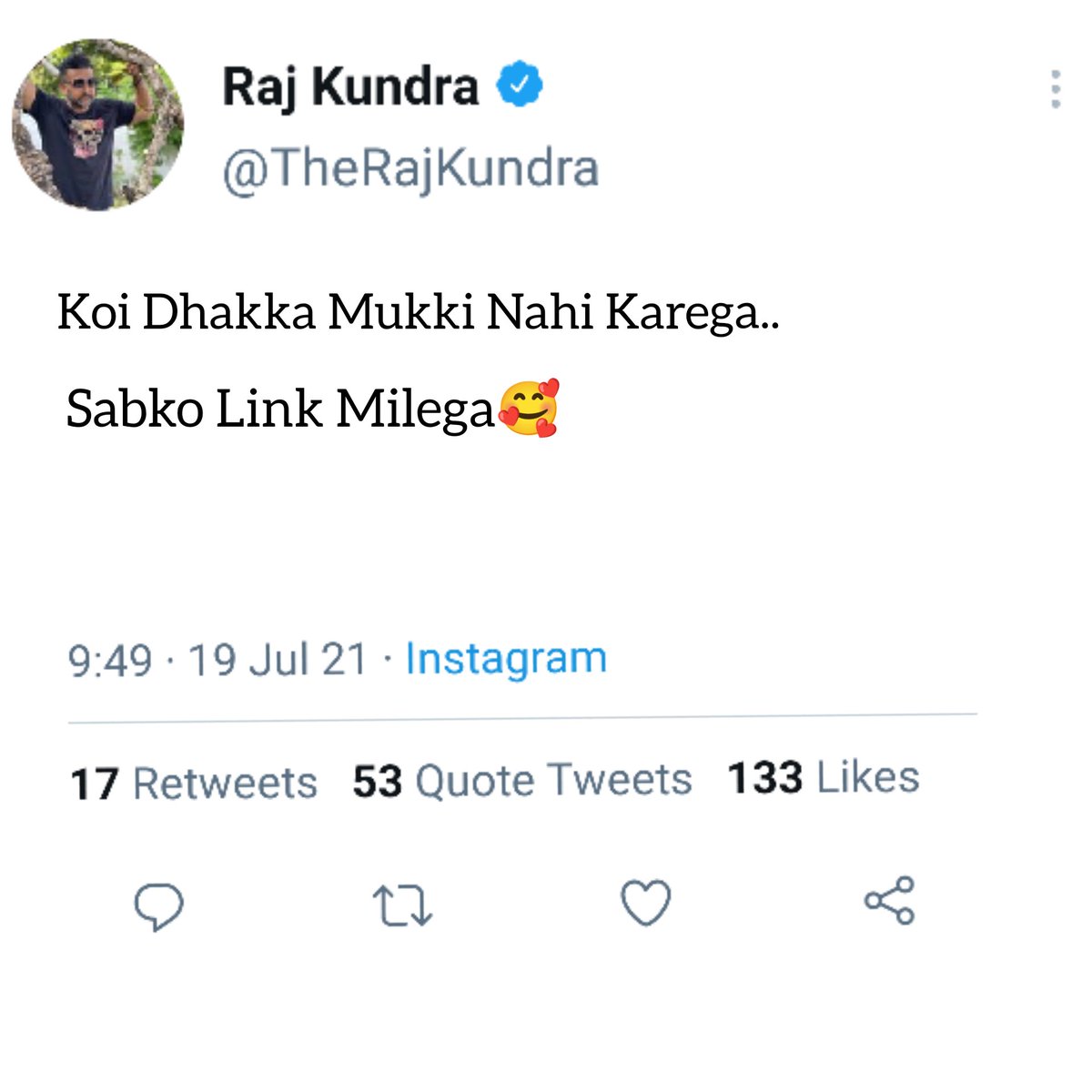Click the divider line above the tweet stats

click(522, 720)
